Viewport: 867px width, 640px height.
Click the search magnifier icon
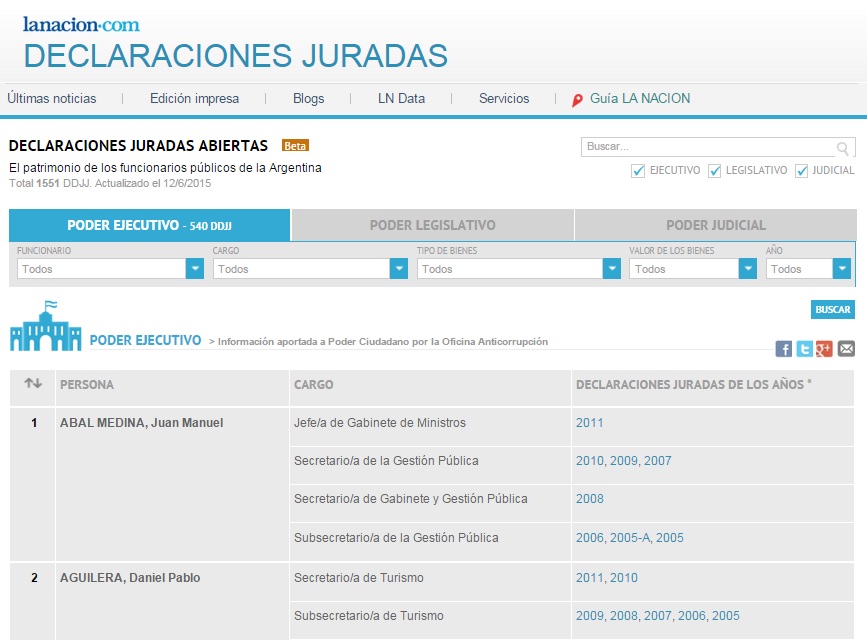pyautogui.click(x=842, y=148)
